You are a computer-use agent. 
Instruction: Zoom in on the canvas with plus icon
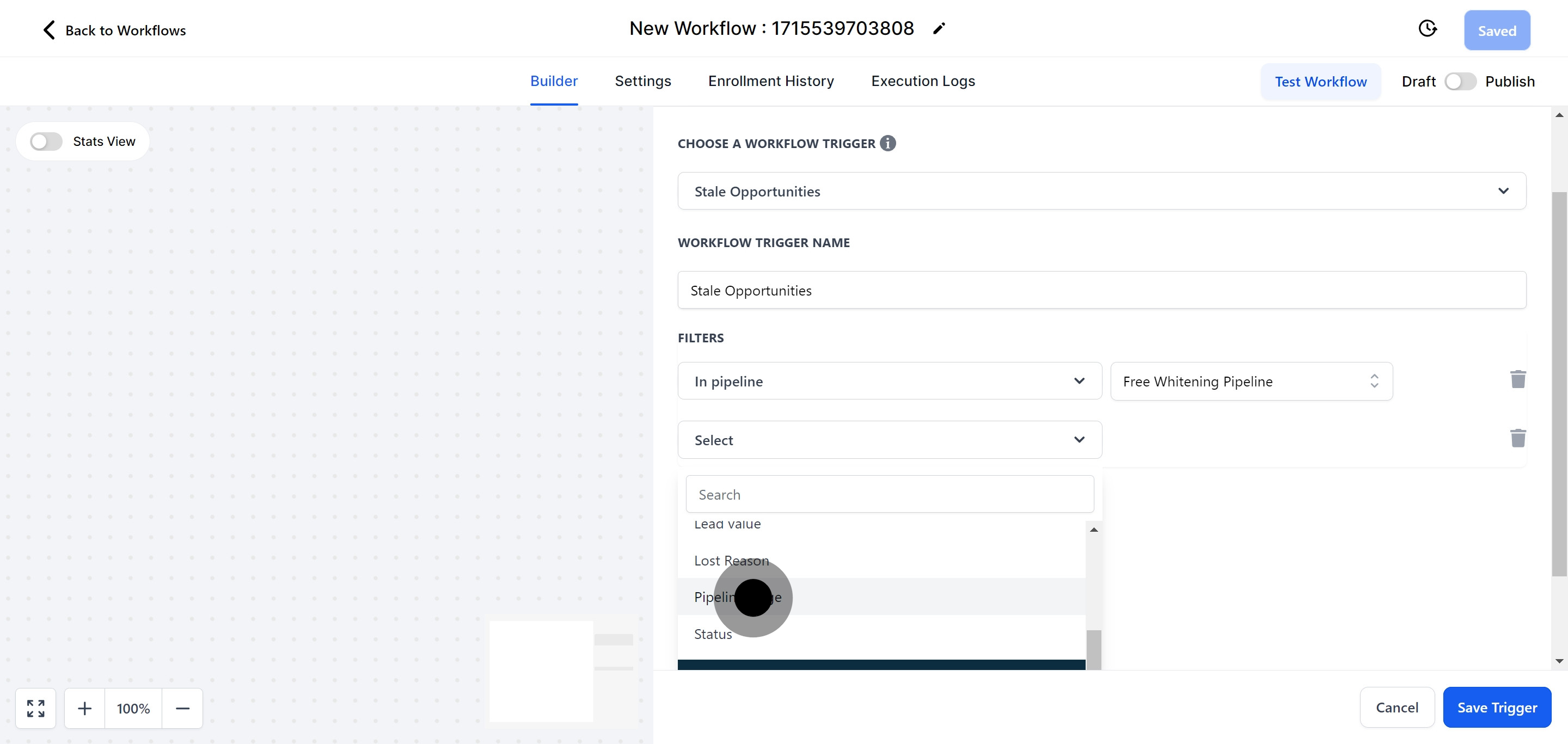84,708
